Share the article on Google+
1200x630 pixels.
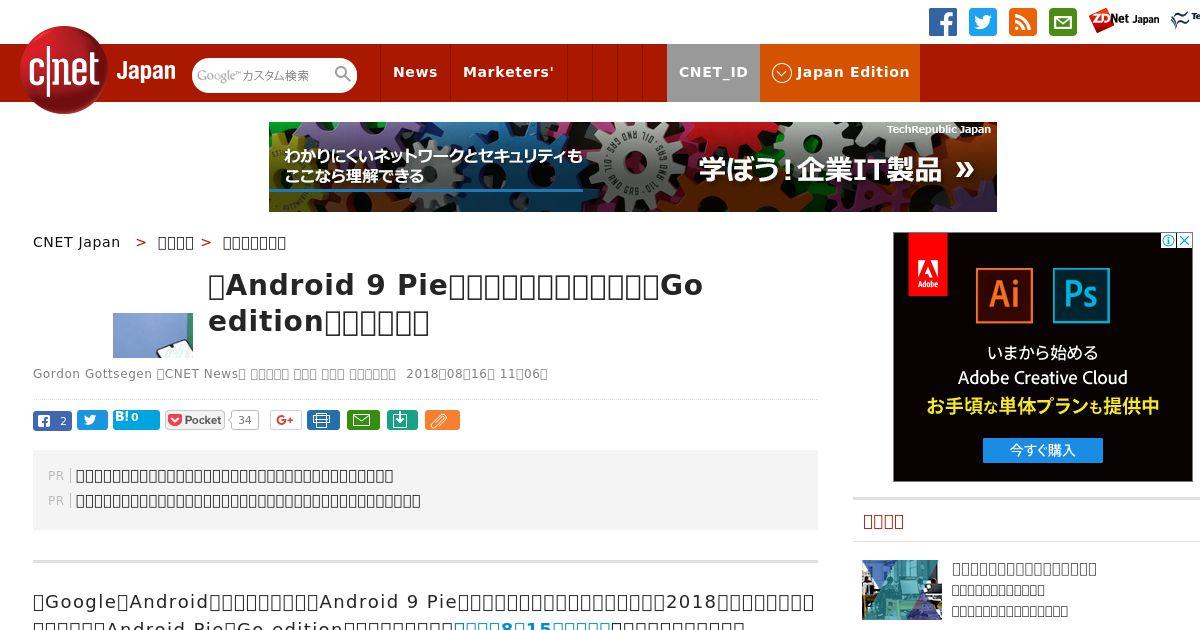[286, 421]
